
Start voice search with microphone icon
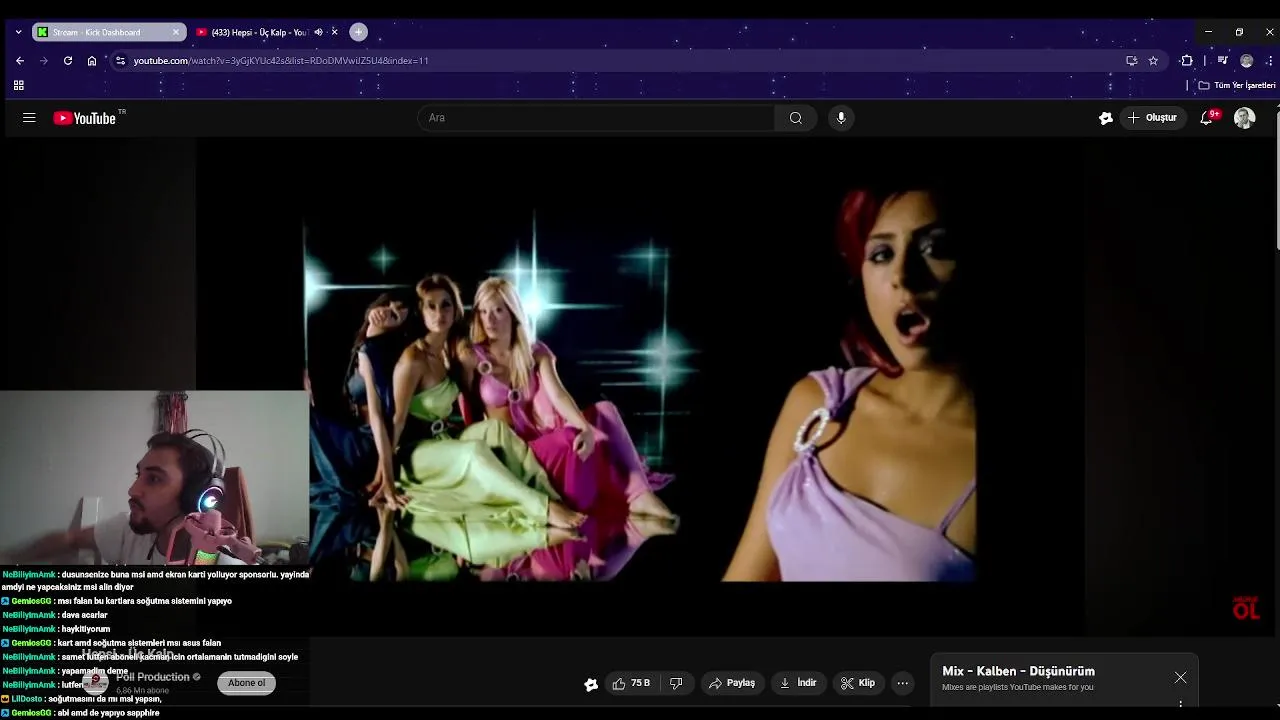pos(841,118)
